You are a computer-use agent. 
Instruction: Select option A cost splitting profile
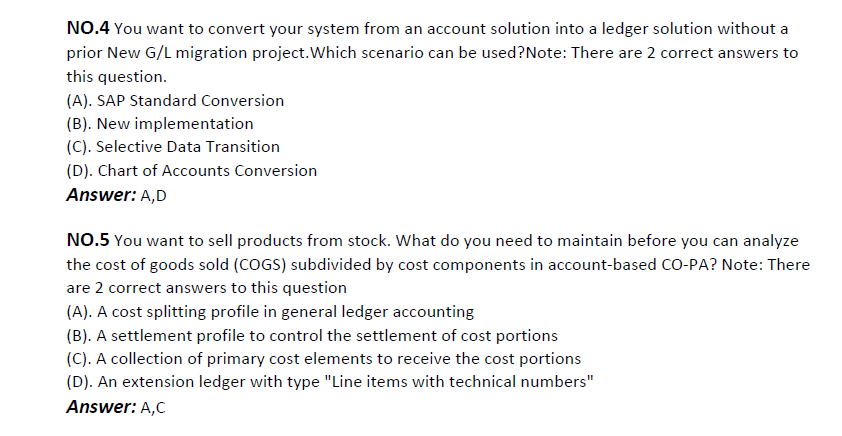[x=270, y=312]
